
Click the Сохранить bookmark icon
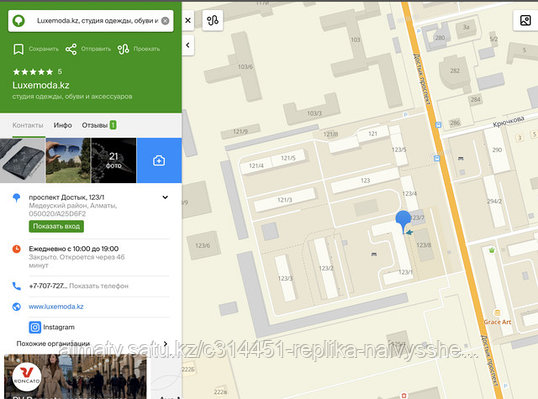click(x=19, y=49)
